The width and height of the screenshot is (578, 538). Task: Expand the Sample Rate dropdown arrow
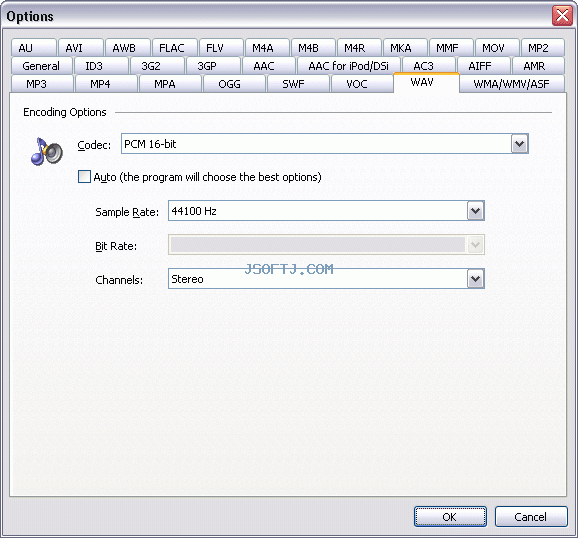pyautogui.click(x=476, y=211)
